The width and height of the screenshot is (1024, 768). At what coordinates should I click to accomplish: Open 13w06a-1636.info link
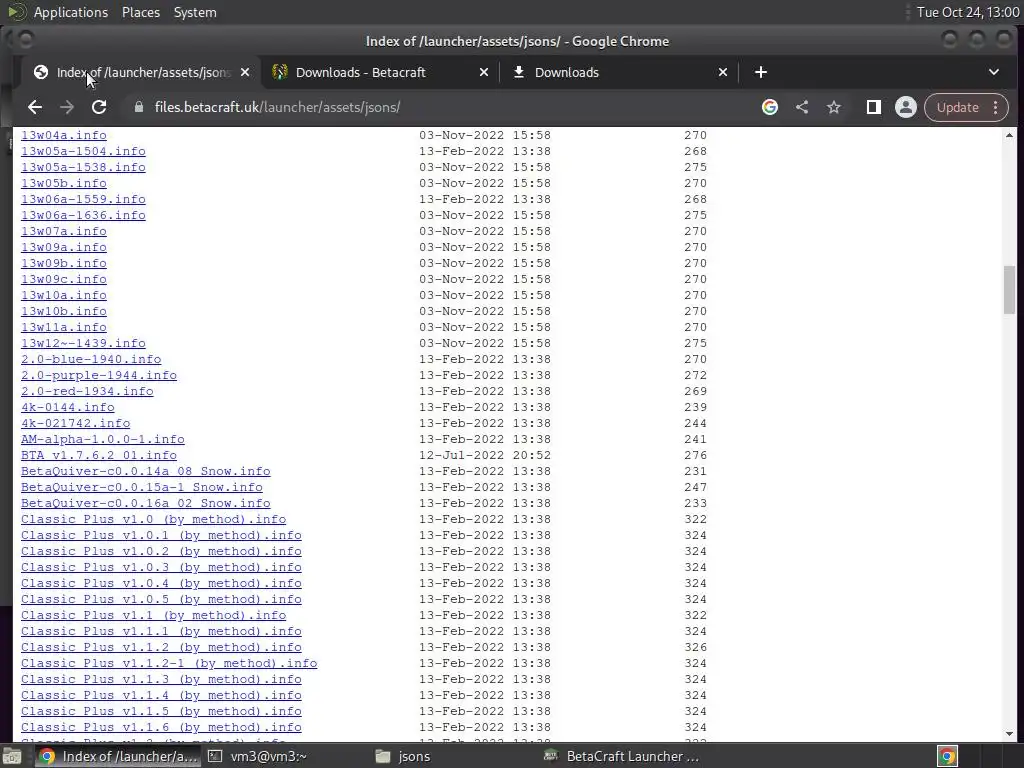(83, 216)
